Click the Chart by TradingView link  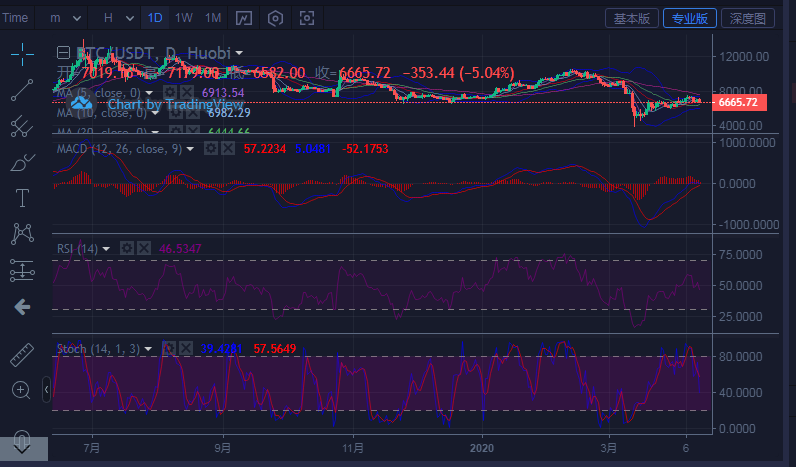click(x=175, y=104)
